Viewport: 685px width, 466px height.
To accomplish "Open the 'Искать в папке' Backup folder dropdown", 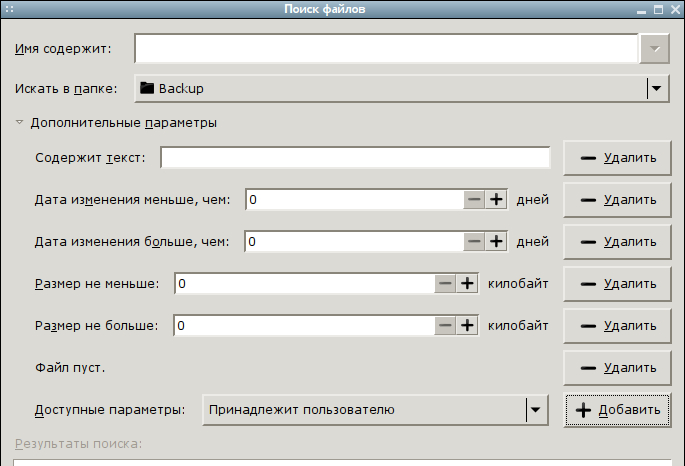I will pyautogui.click(x=401, y=88).
